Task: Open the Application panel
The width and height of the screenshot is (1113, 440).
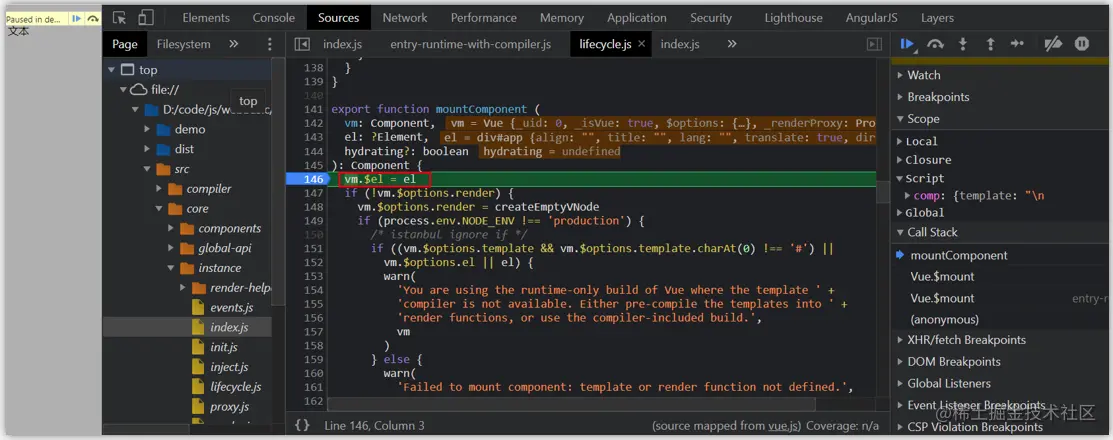Action: (x=637, y=18)
